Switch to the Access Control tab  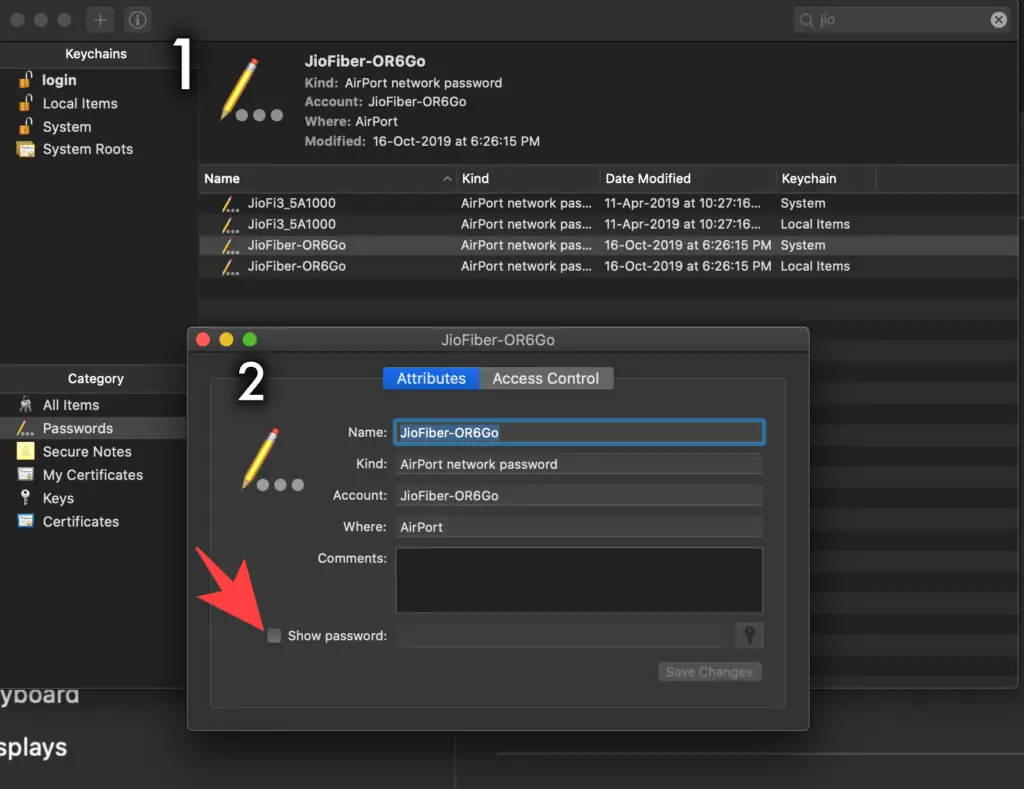(x=546, y=378)
